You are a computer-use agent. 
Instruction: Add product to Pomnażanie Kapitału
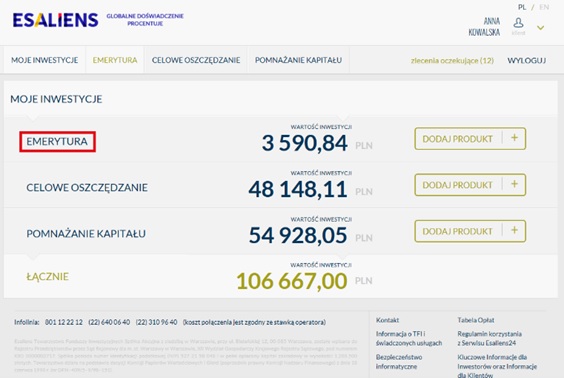tap(470, 231)
